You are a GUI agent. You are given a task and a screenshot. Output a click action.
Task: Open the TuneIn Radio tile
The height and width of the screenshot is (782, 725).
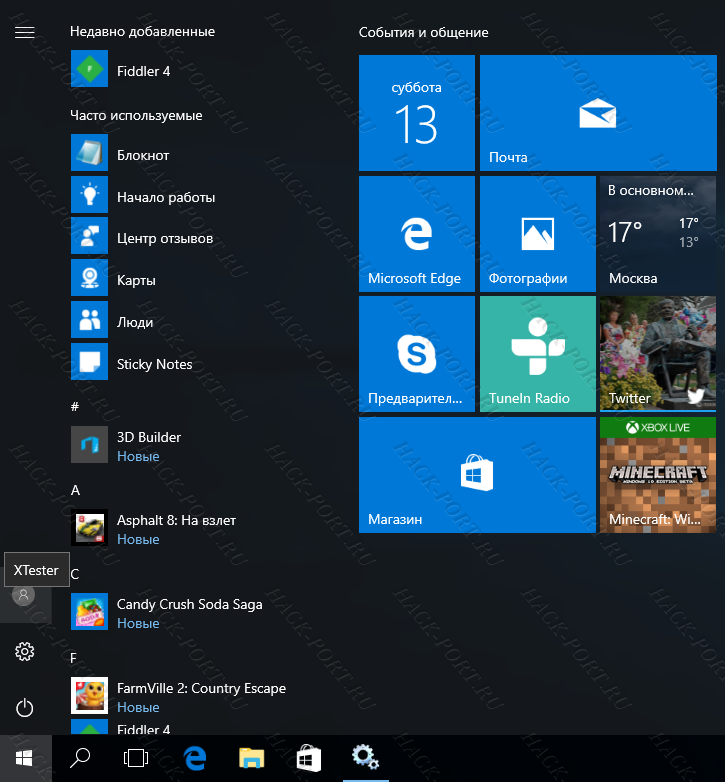(538, 354)
